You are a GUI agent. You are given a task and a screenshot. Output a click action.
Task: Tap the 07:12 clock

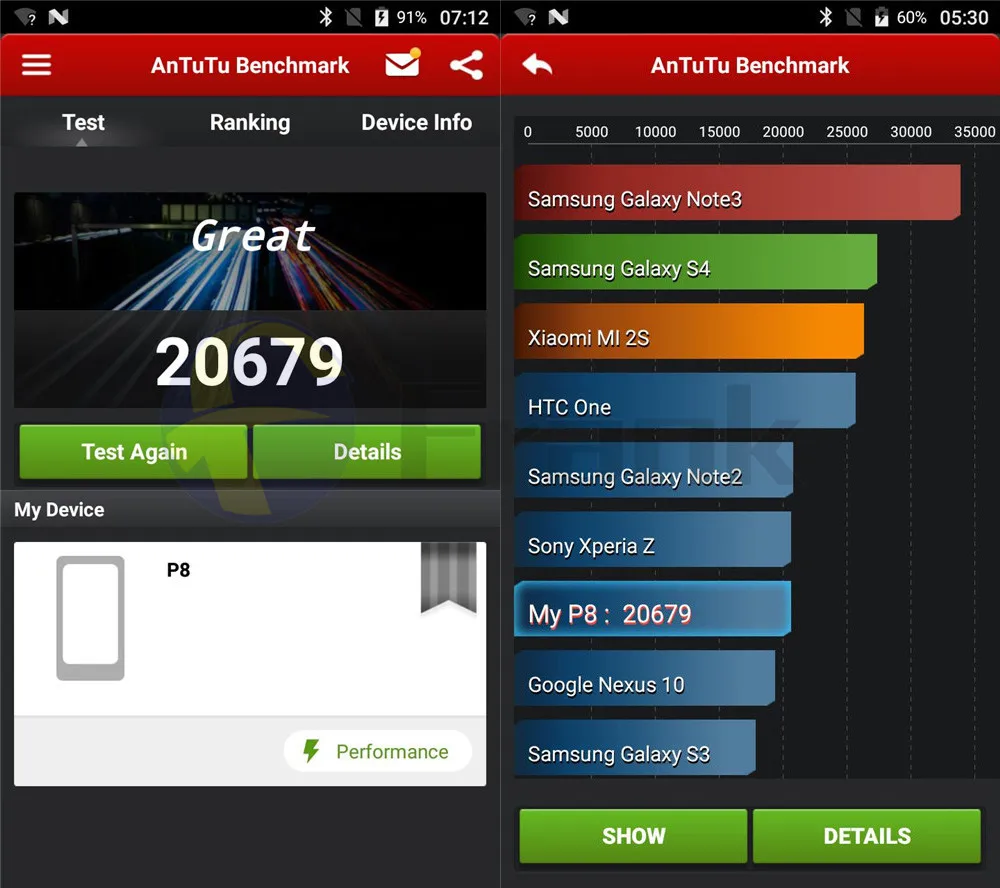pyautogui.click(x=464, y=17)
